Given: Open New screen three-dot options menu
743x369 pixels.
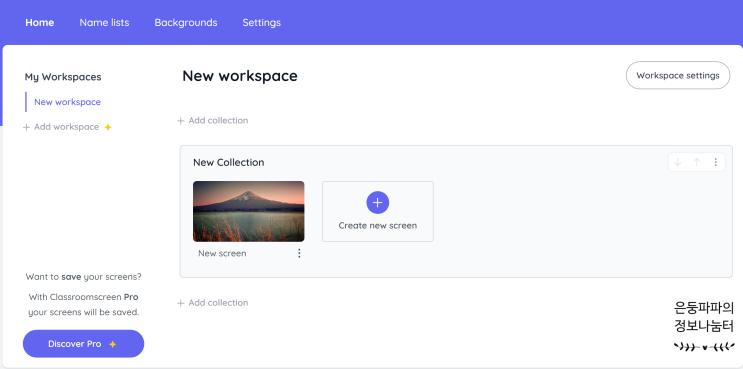Looking at the screenshot, I should pos(299,253).
